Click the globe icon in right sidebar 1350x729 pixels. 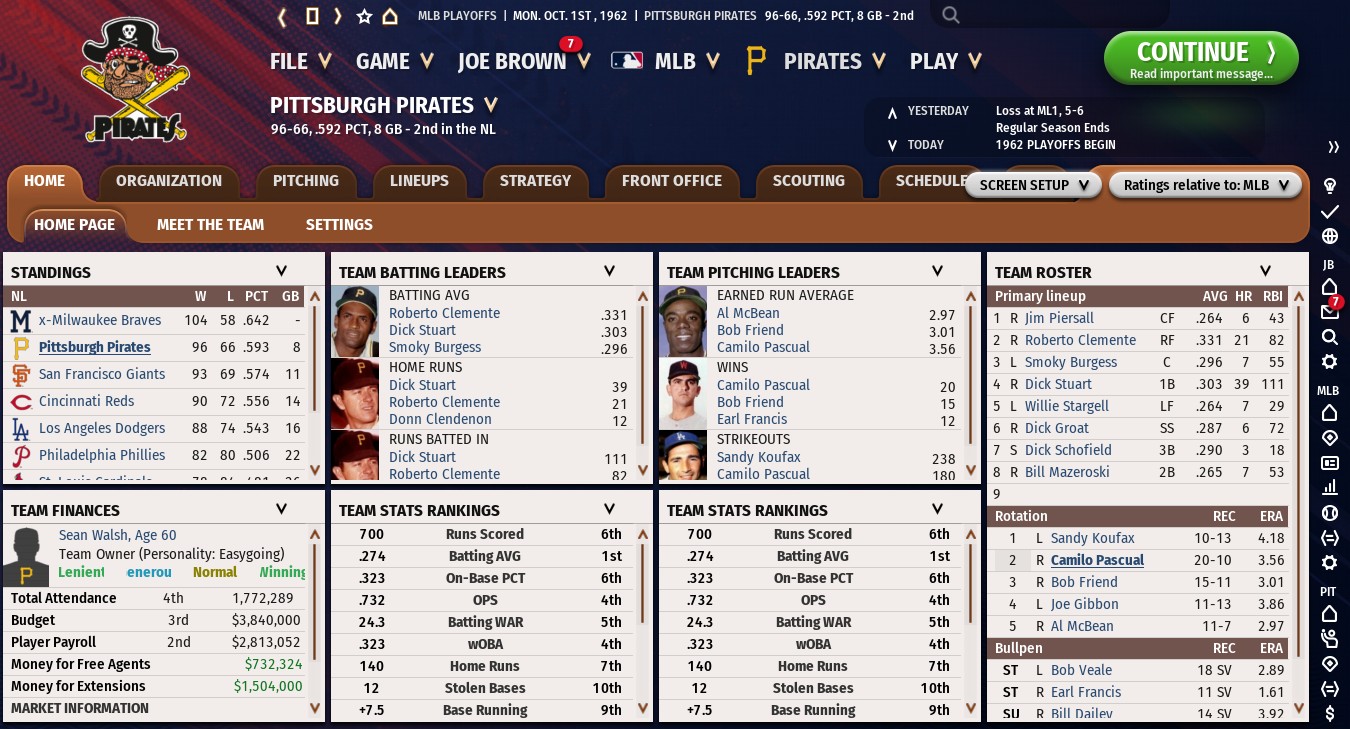tap(1330, 237)
